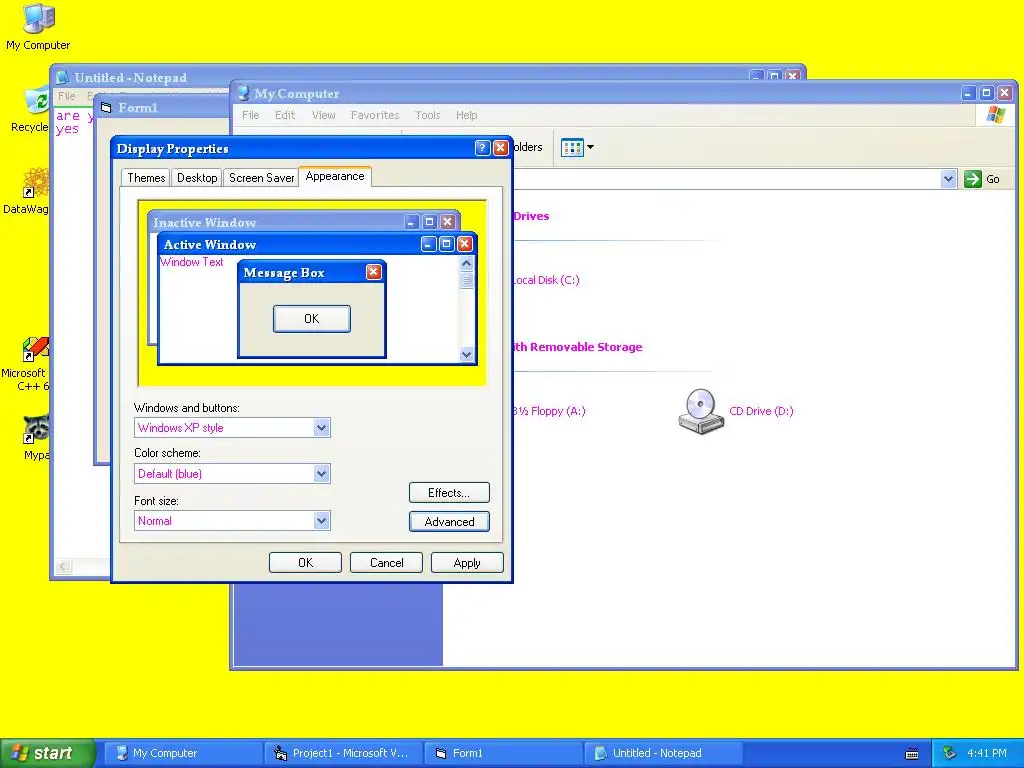The image size is (1024, 768).
Task: Click the Views toolbar icon in My Computer
Action: coord(572,148)
